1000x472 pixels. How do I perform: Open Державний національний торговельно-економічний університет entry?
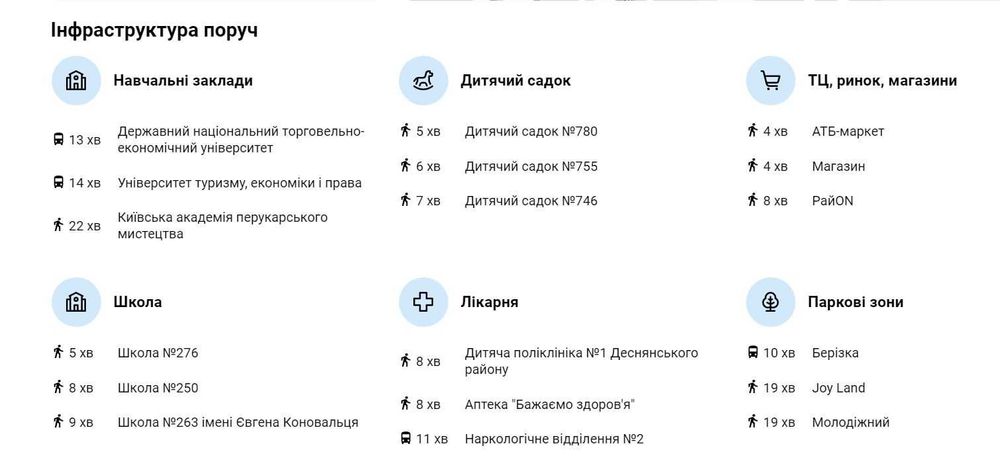[240, 140]
